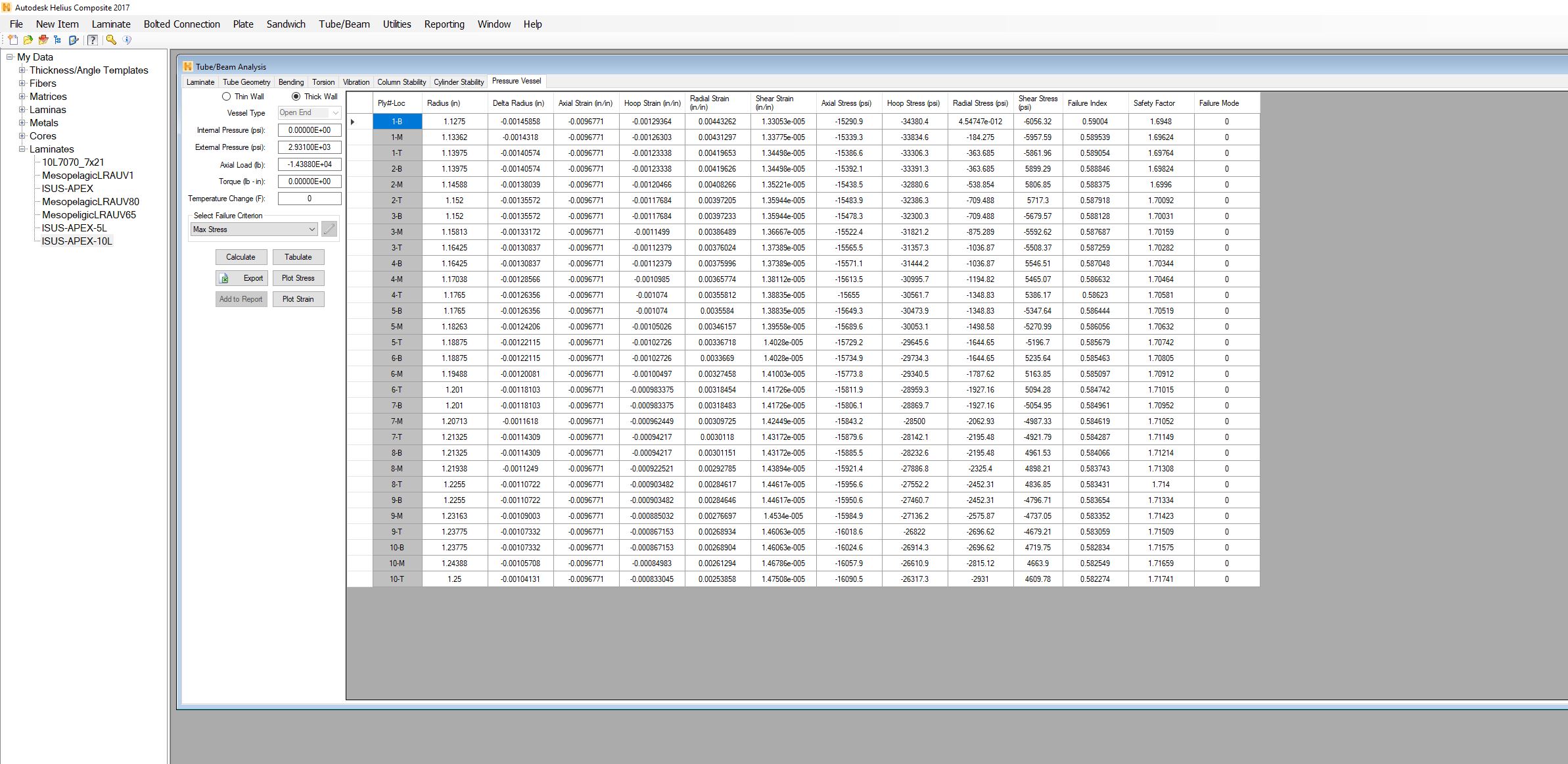This screenshot has width=1568, height=764.
Task: Select the Pressure Vessel tab
Action: [517, 81]
